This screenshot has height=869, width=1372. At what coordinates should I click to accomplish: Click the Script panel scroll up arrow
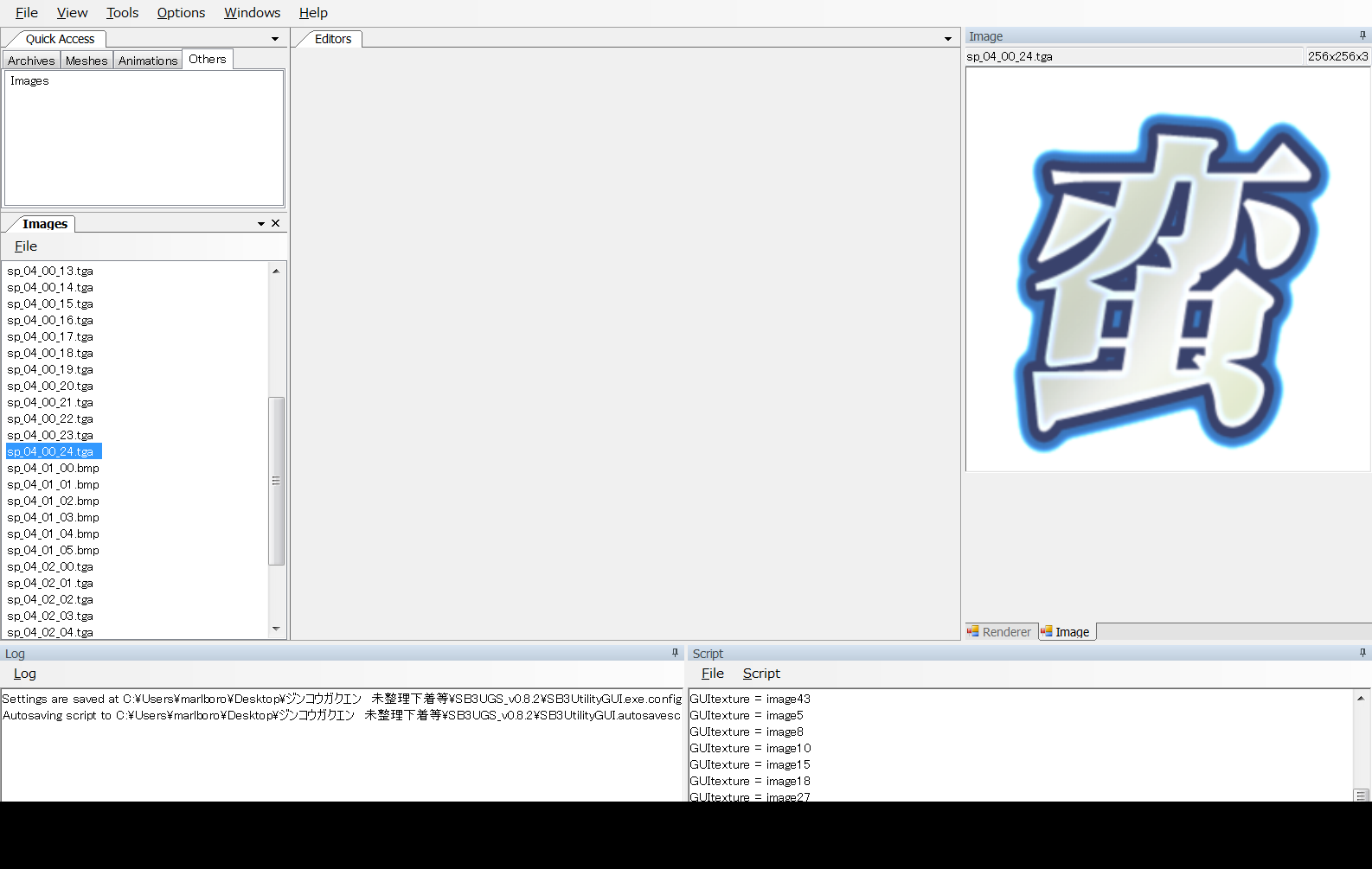click(x=1361, y=698)
